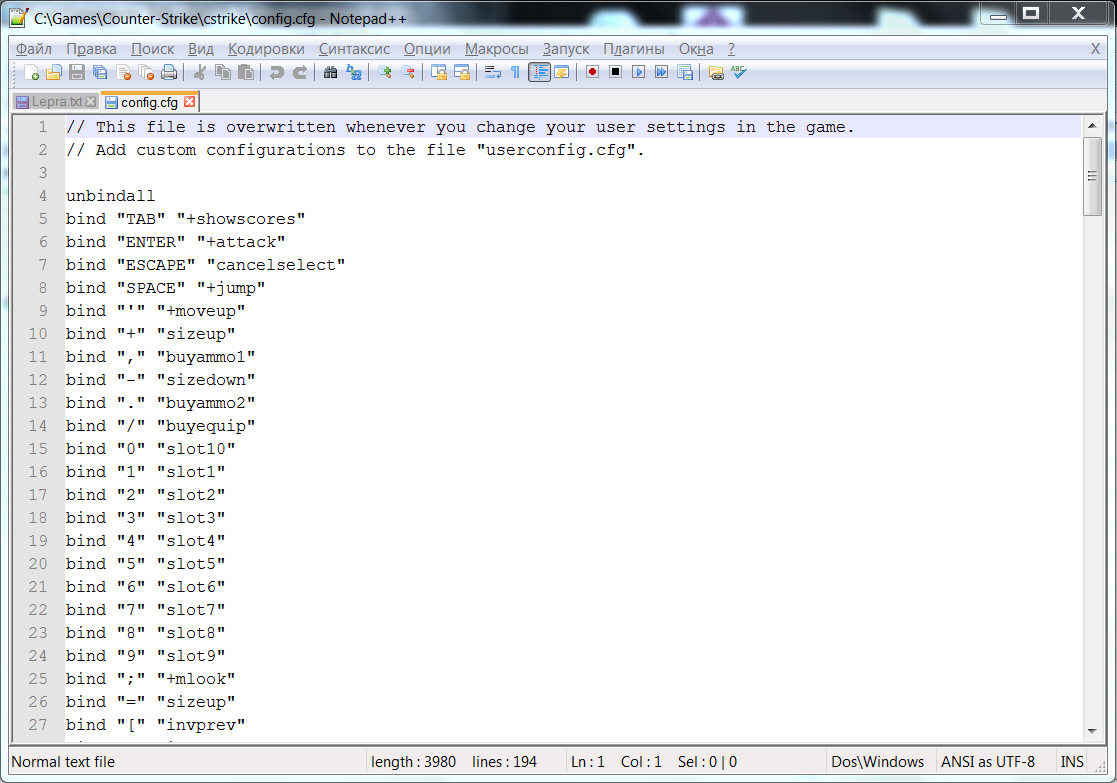Click scrollbar down arrow

[x=1092, y=731]
